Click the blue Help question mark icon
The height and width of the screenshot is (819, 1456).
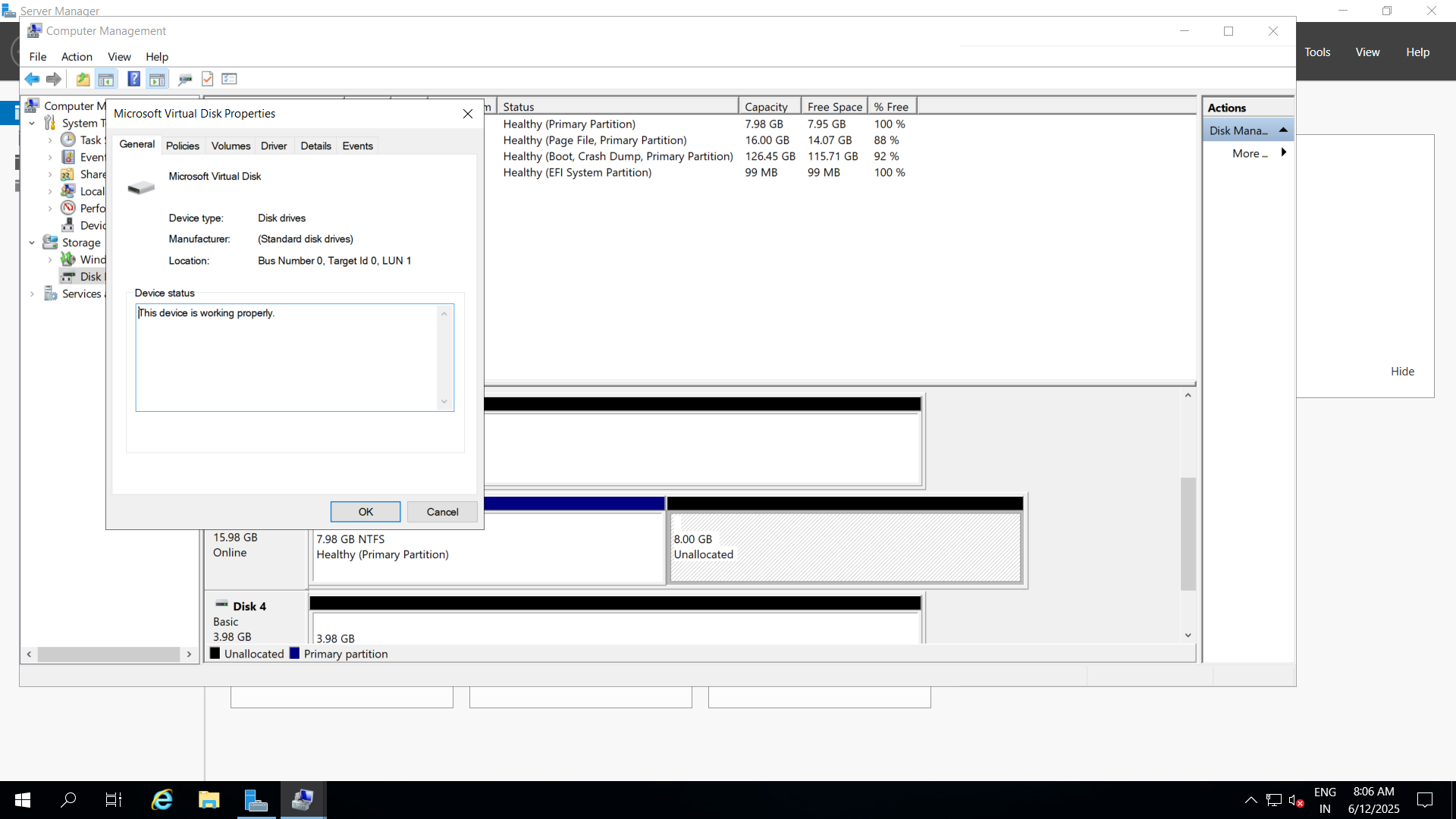(x=133, y=79)
